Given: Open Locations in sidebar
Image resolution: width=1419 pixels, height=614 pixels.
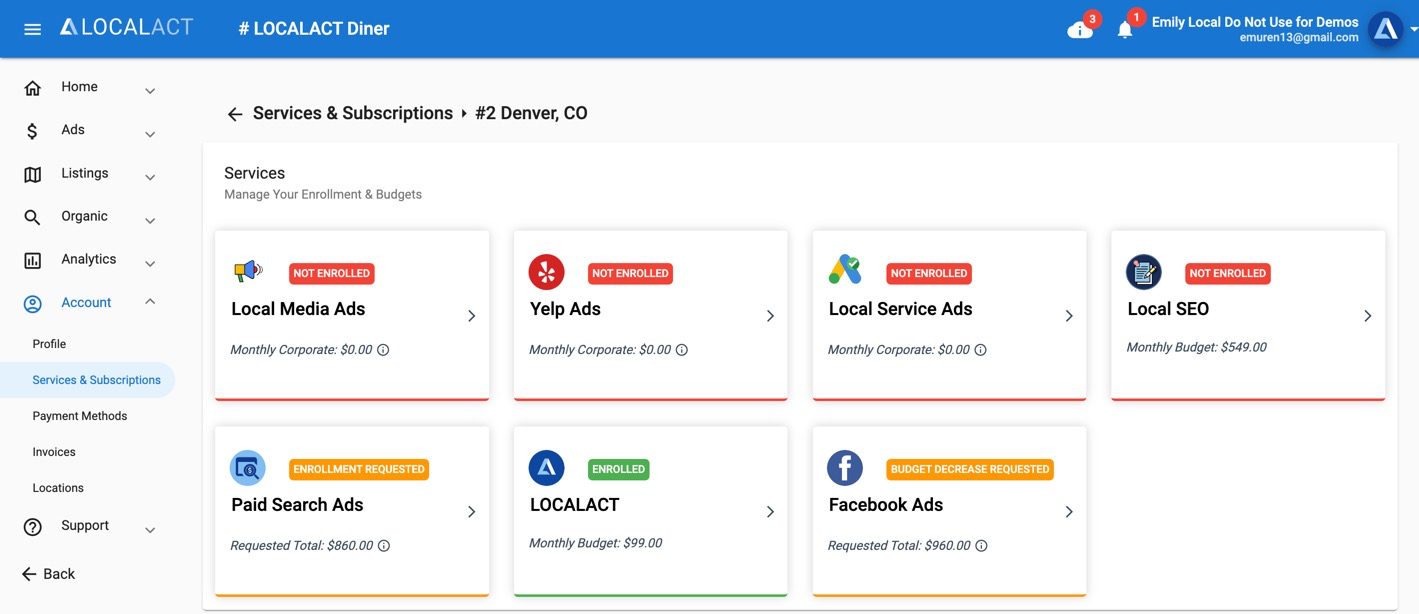Looking at the screenshot, I should (x=58, y=488).
